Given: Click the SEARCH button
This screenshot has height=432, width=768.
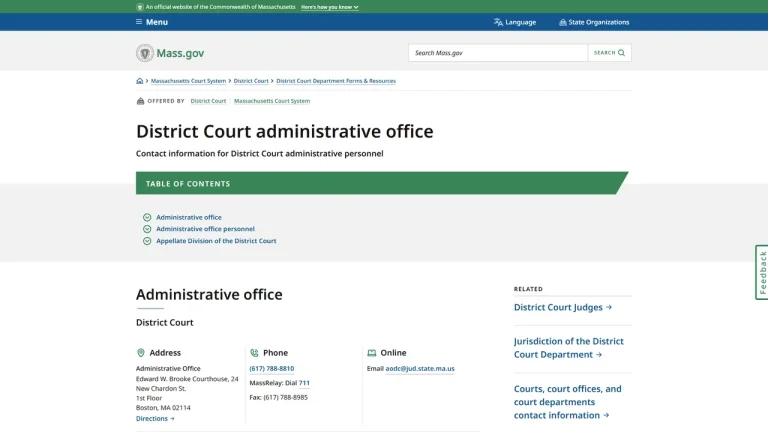Looking at the screenshot, I should 609,53.
